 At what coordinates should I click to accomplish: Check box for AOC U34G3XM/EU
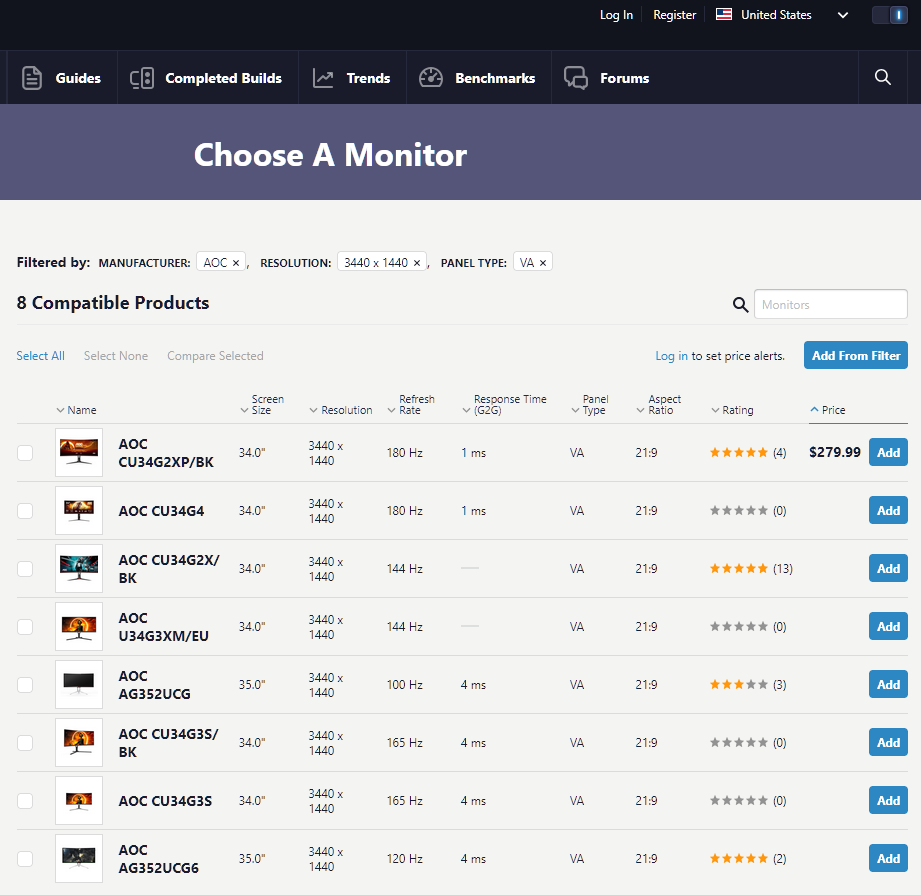click(x=25, y=627)
